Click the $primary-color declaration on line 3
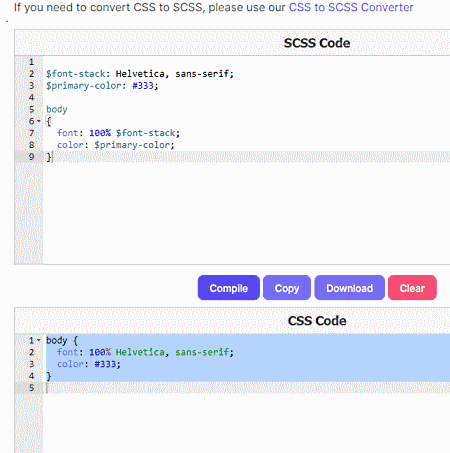This screenshot has height=453, width=450. coord(102,86)
